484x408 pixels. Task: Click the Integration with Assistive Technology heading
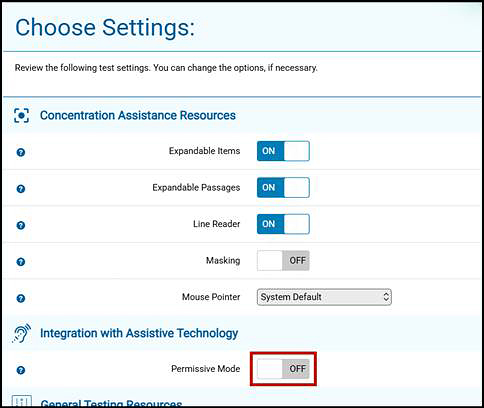[x=139, y=333]
